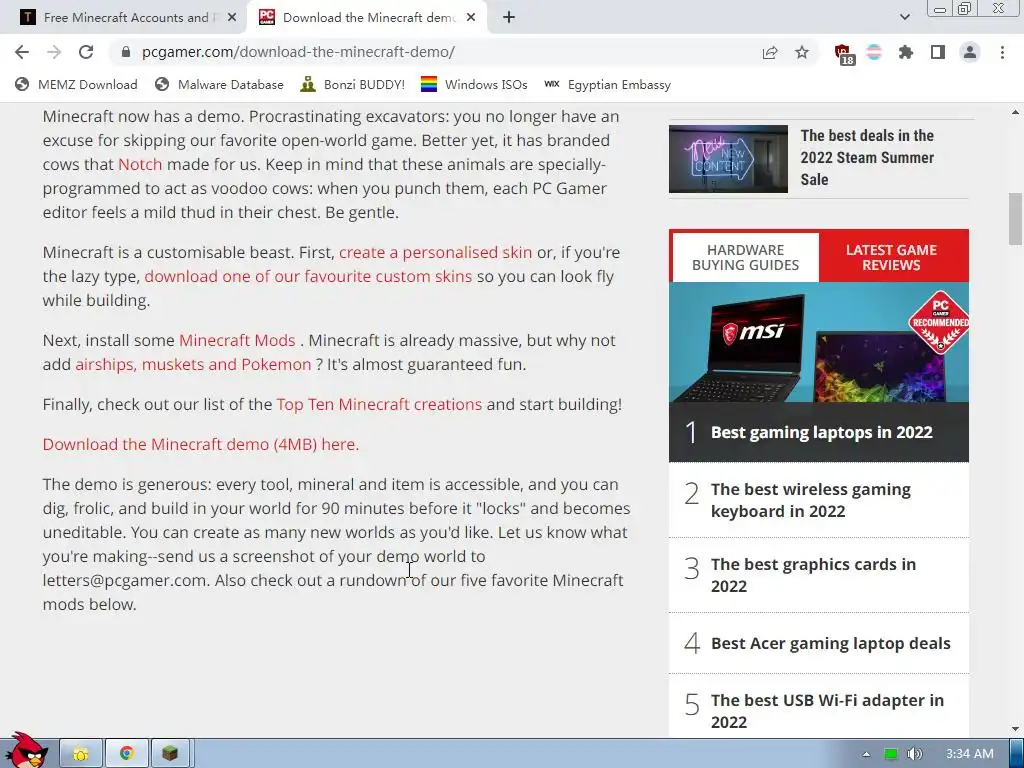Open the red shield extension with badge 18

(x=844, y=54)
